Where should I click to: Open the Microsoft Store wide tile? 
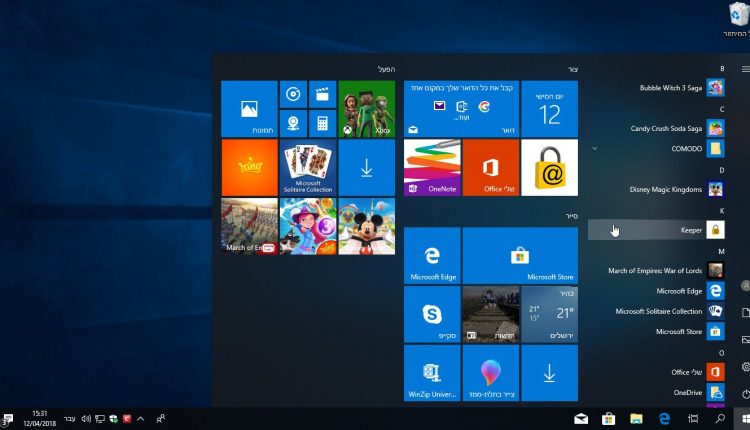tap(520, 256)
